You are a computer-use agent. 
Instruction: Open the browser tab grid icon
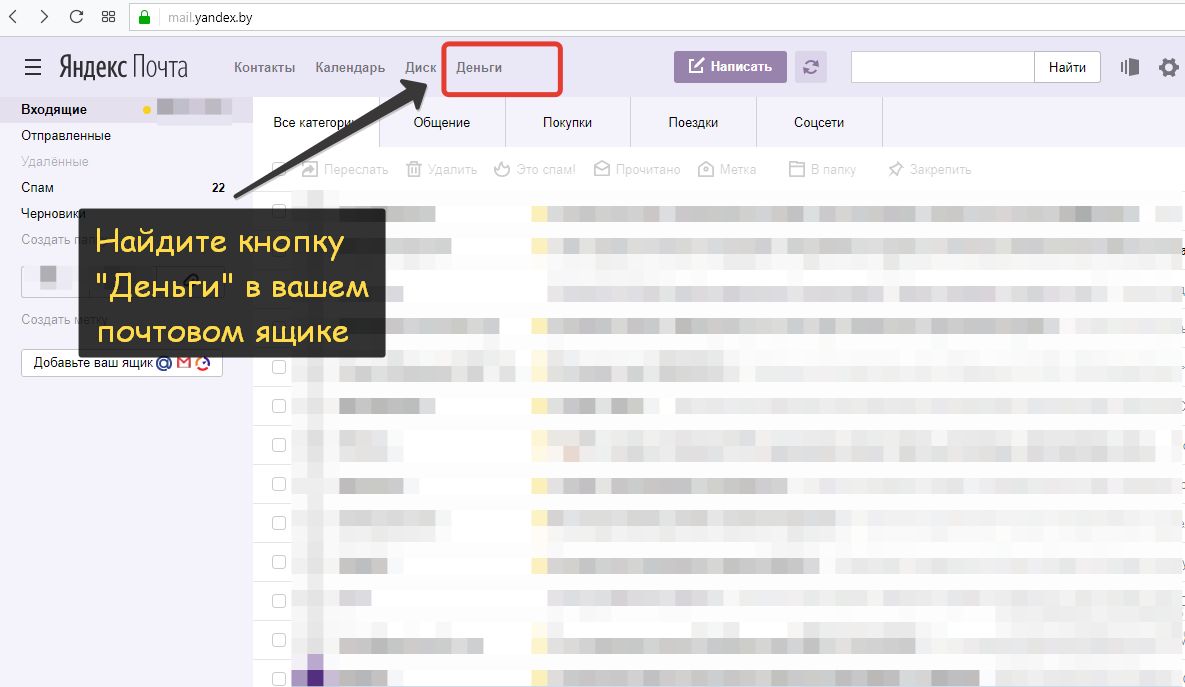pyautogui.click(x=108, y=17)
